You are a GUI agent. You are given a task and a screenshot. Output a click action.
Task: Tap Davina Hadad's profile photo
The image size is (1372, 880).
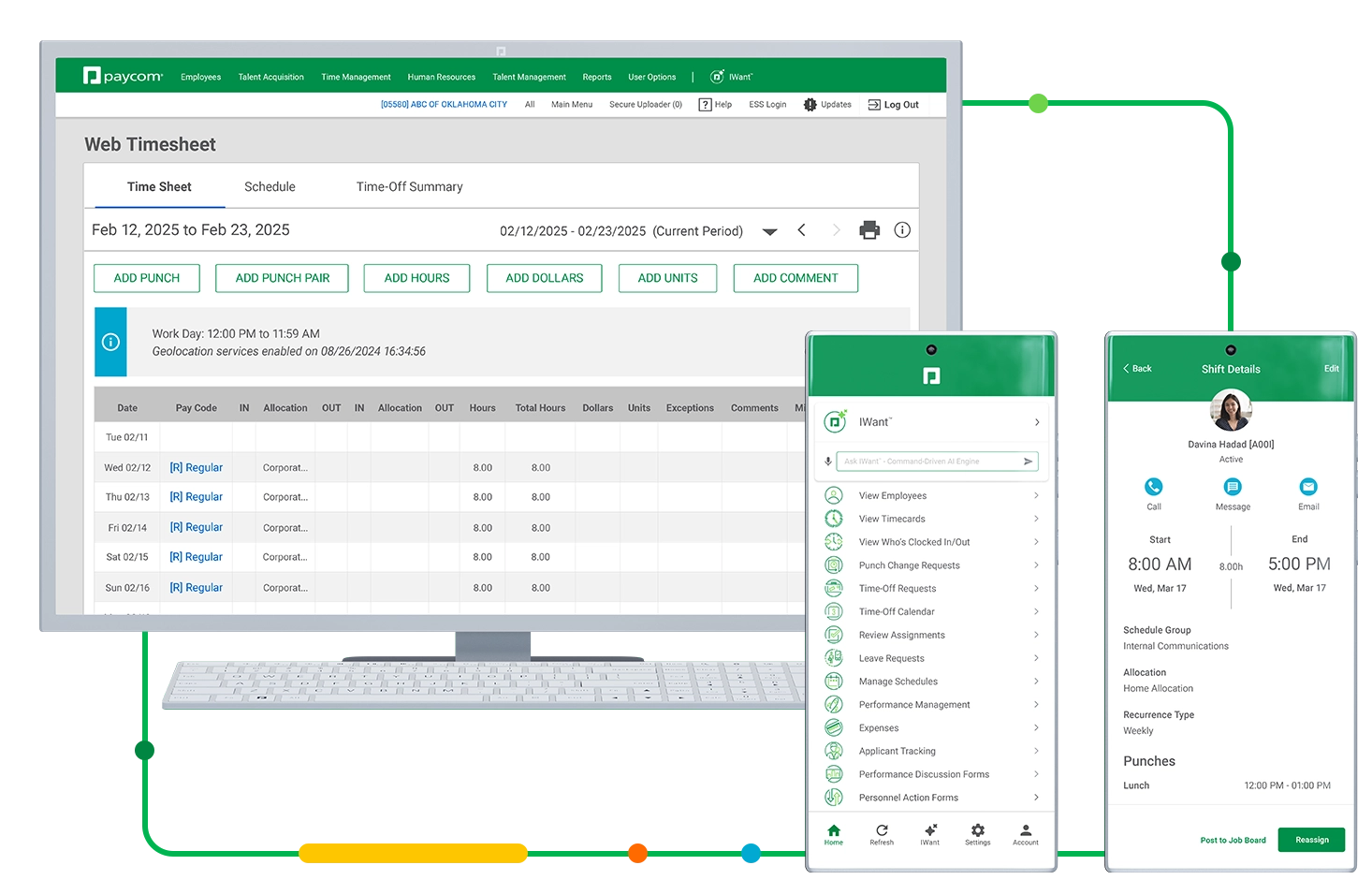click(1231, 410)
